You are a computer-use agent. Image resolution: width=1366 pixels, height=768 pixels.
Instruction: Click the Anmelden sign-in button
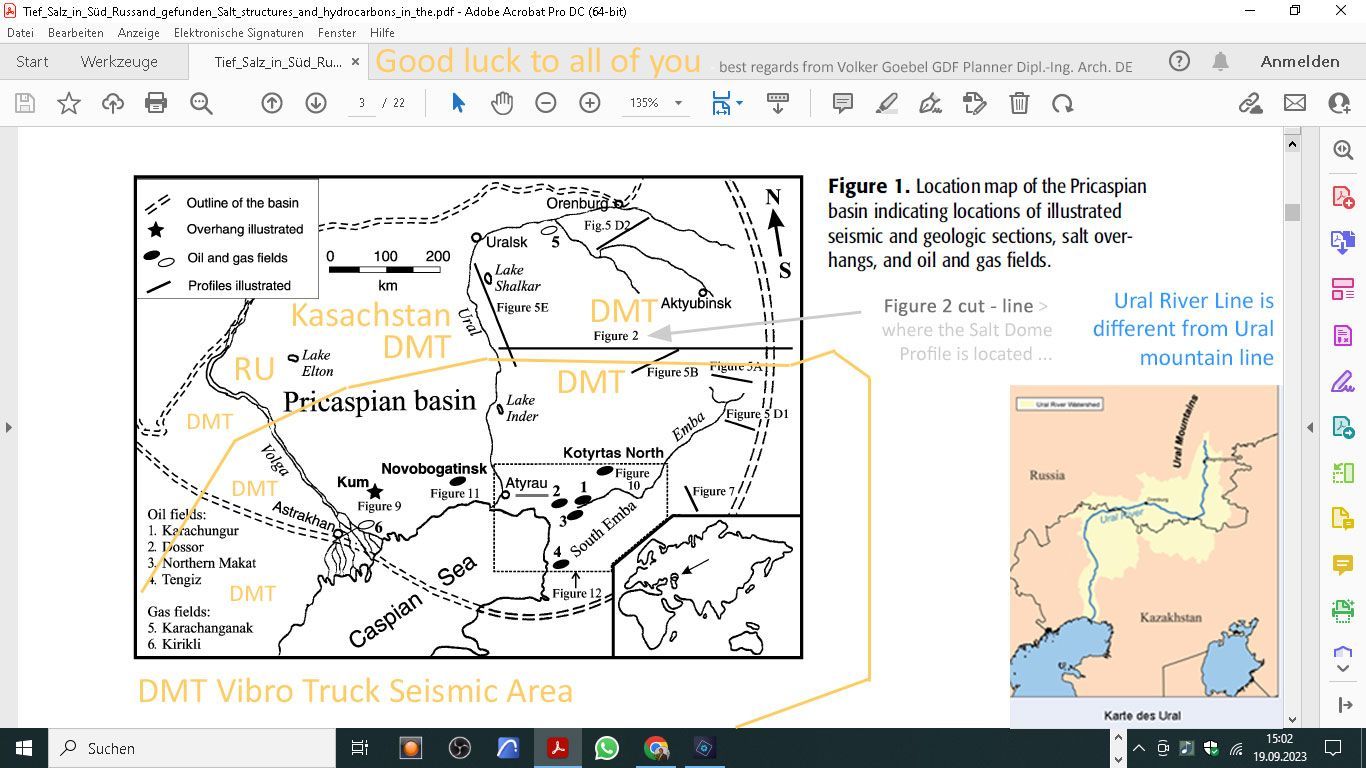point(1299,61)
